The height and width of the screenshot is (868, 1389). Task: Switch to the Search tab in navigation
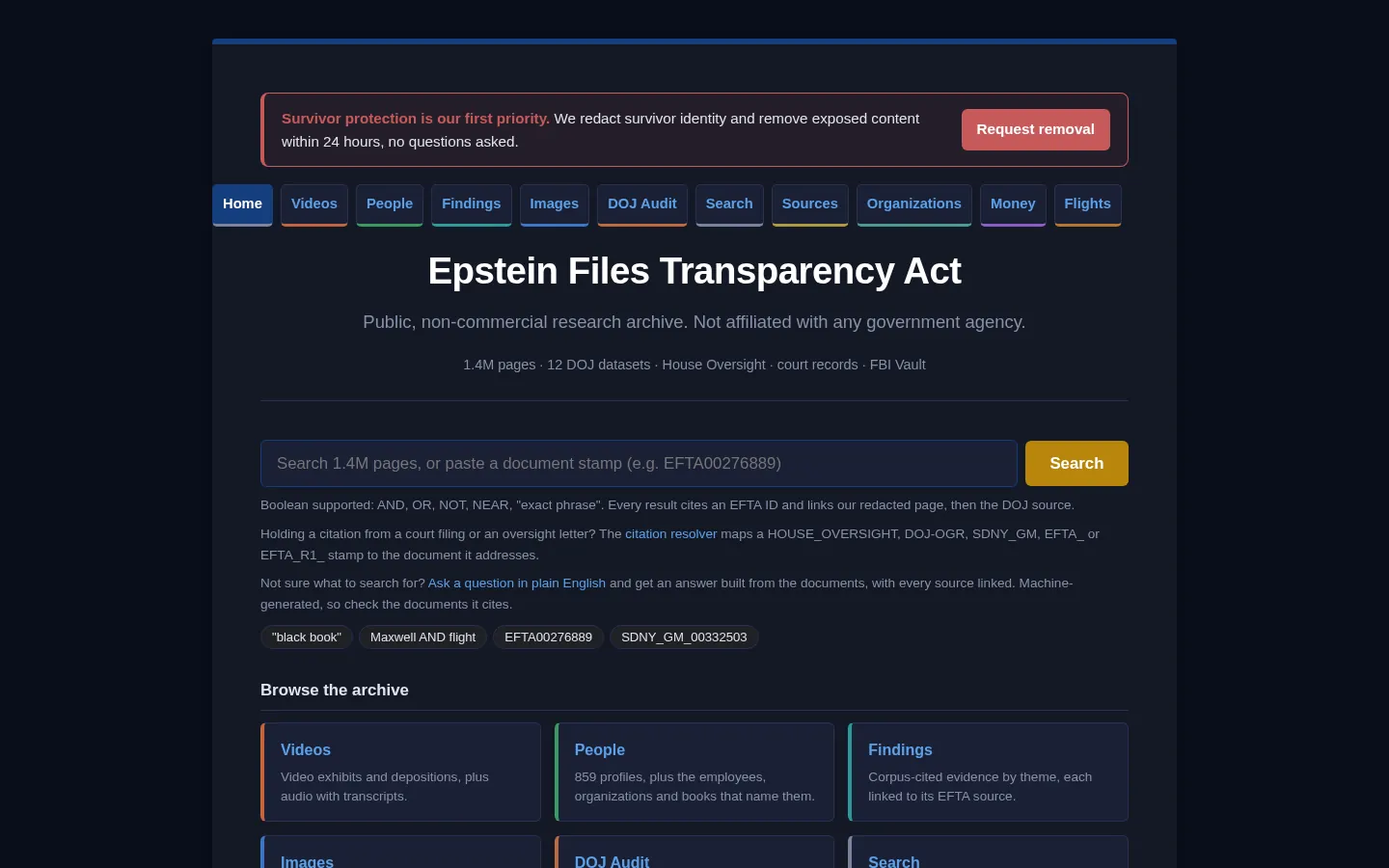(x=729, y=204)
